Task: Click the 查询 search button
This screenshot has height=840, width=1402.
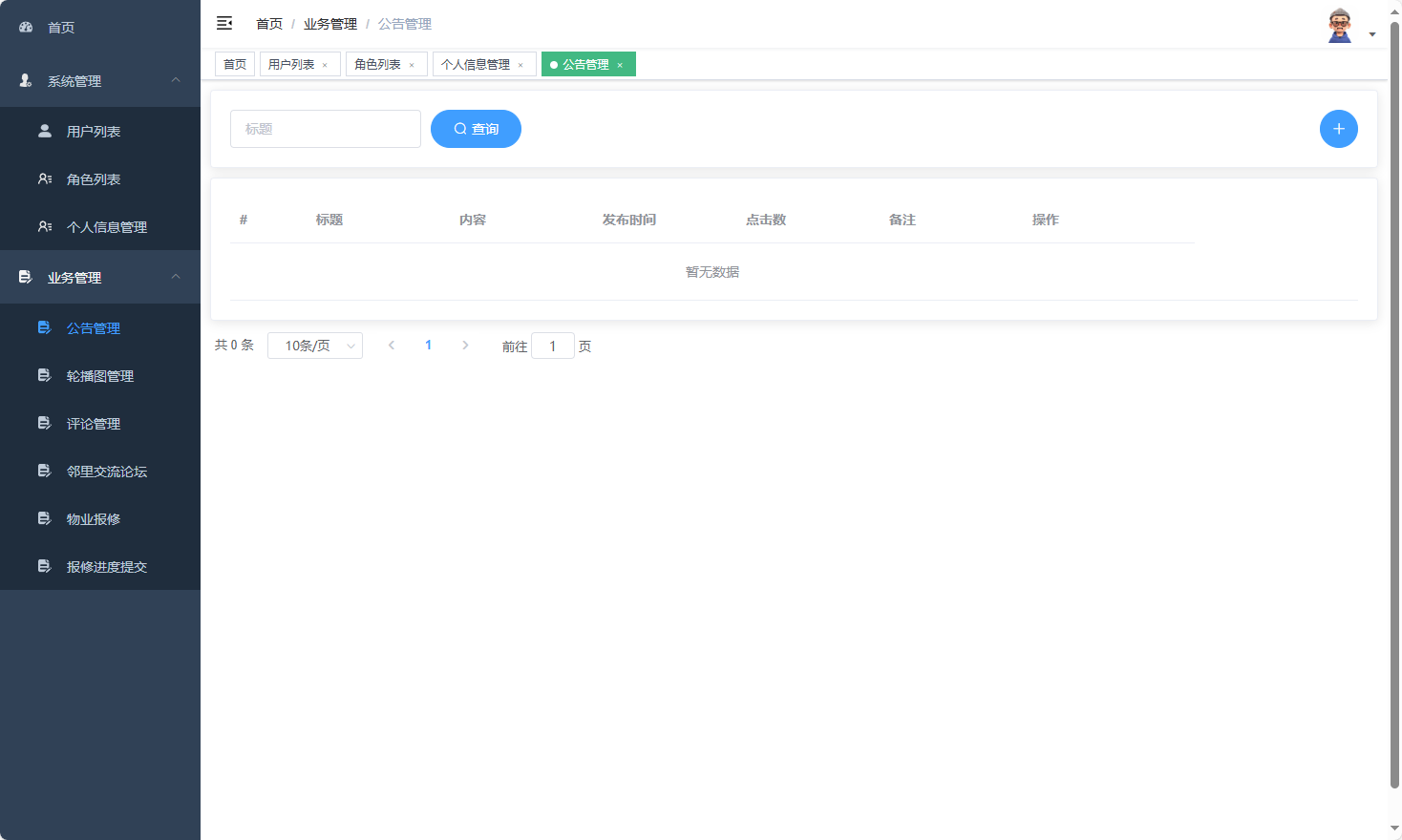Action: click(x=476, y=128)
